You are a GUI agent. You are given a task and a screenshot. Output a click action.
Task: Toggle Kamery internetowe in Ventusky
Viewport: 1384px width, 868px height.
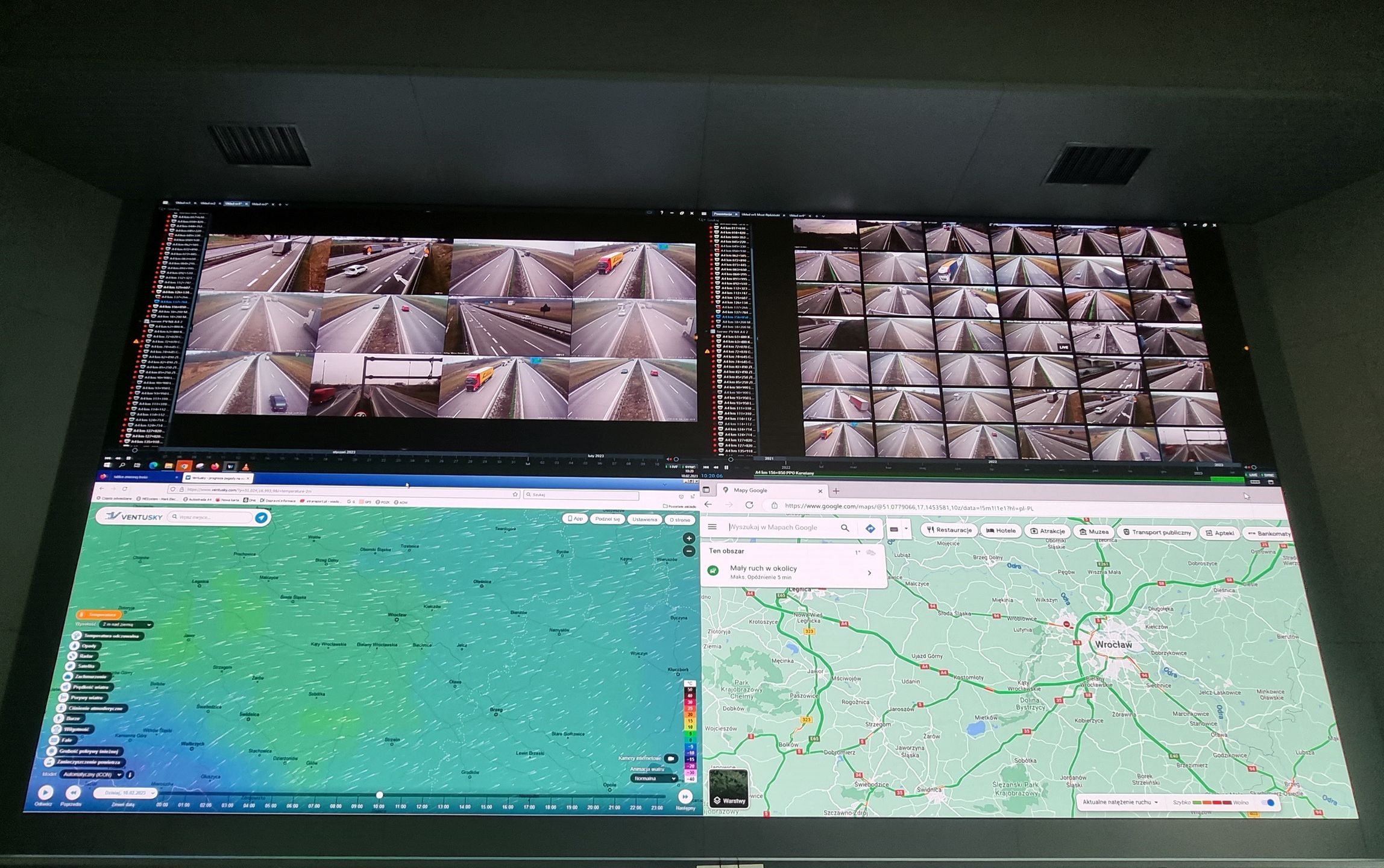pyautogui.click(x=670, y=758)
